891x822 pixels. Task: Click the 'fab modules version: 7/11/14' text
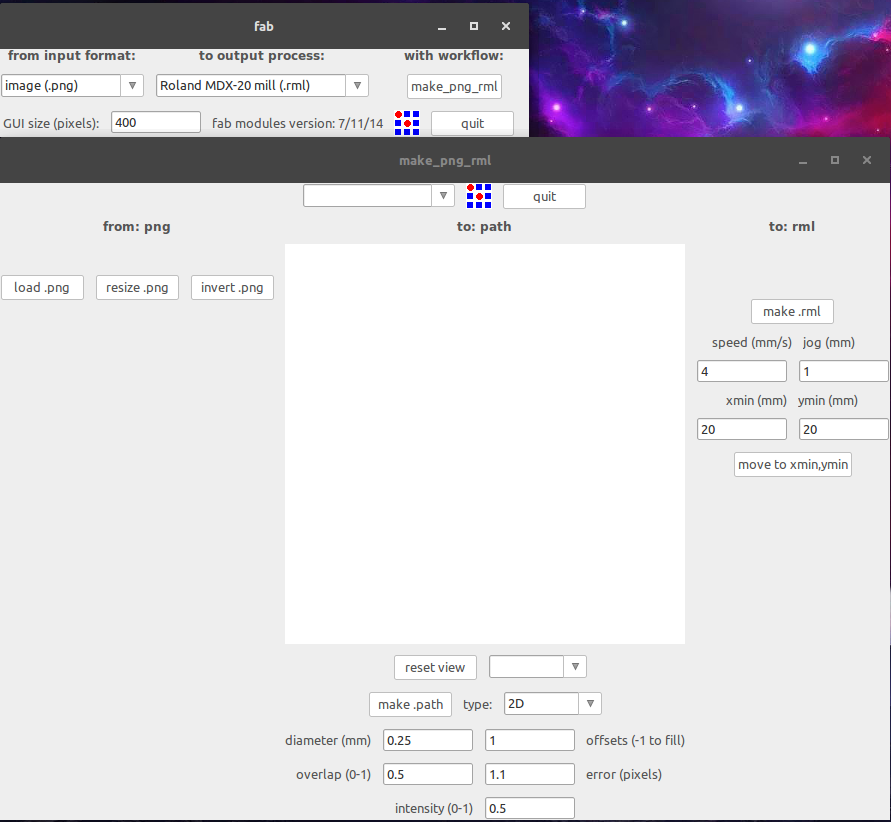(x=298, y=123)
